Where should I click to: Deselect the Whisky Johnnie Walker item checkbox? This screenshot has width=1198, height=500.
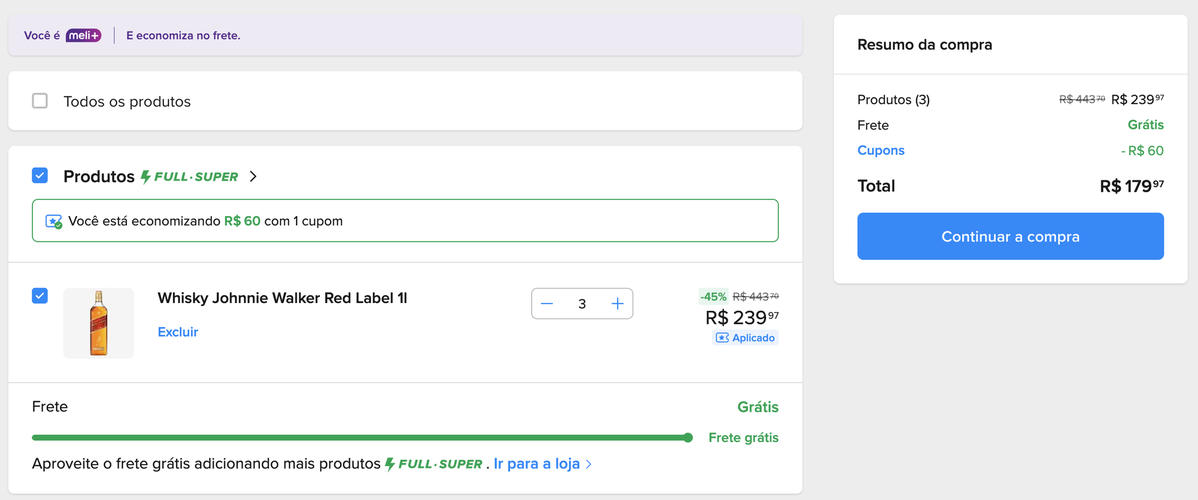[40, 296]
